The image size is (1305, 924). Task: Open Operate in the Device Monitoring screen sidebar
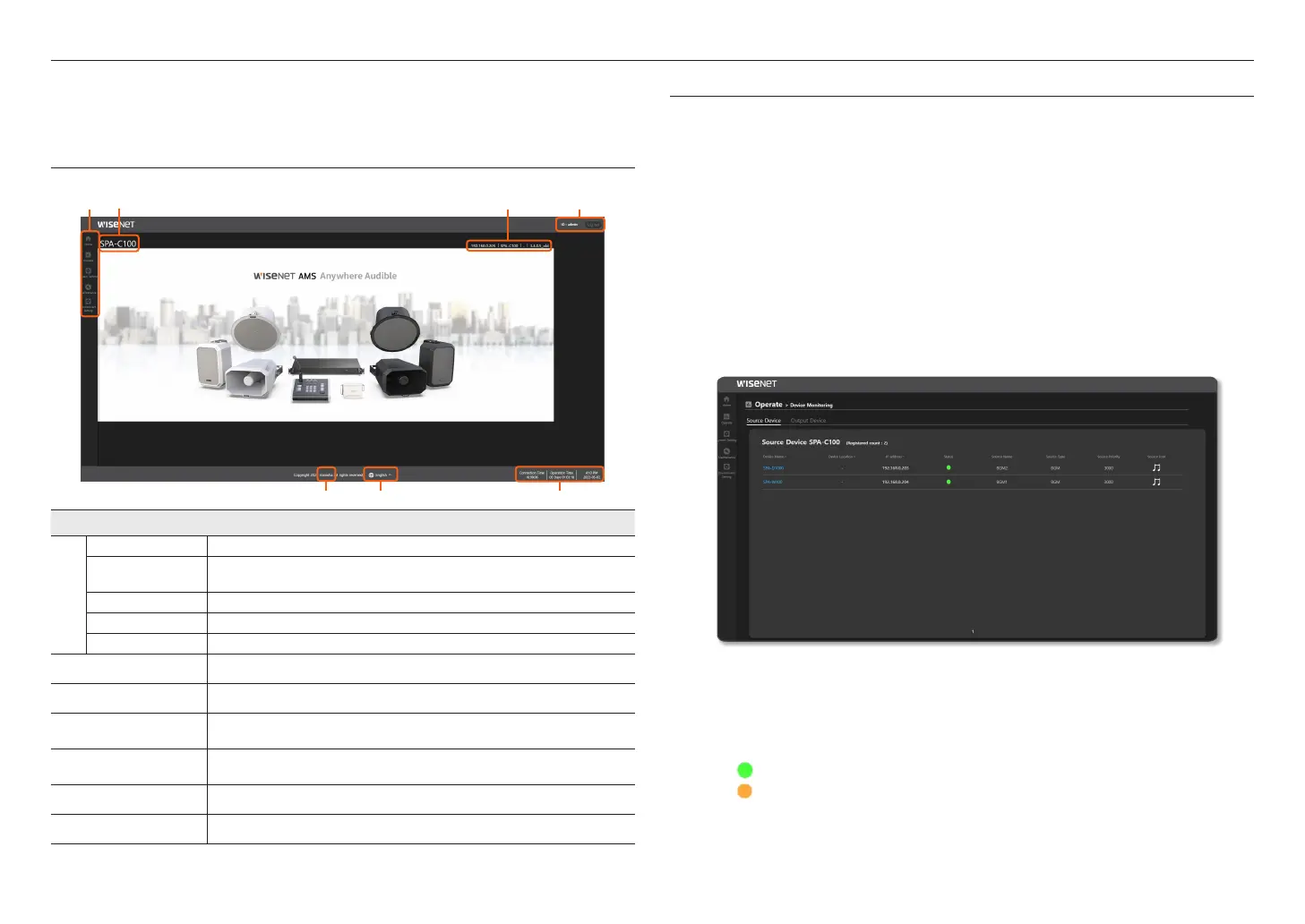[x=726, y=417]
